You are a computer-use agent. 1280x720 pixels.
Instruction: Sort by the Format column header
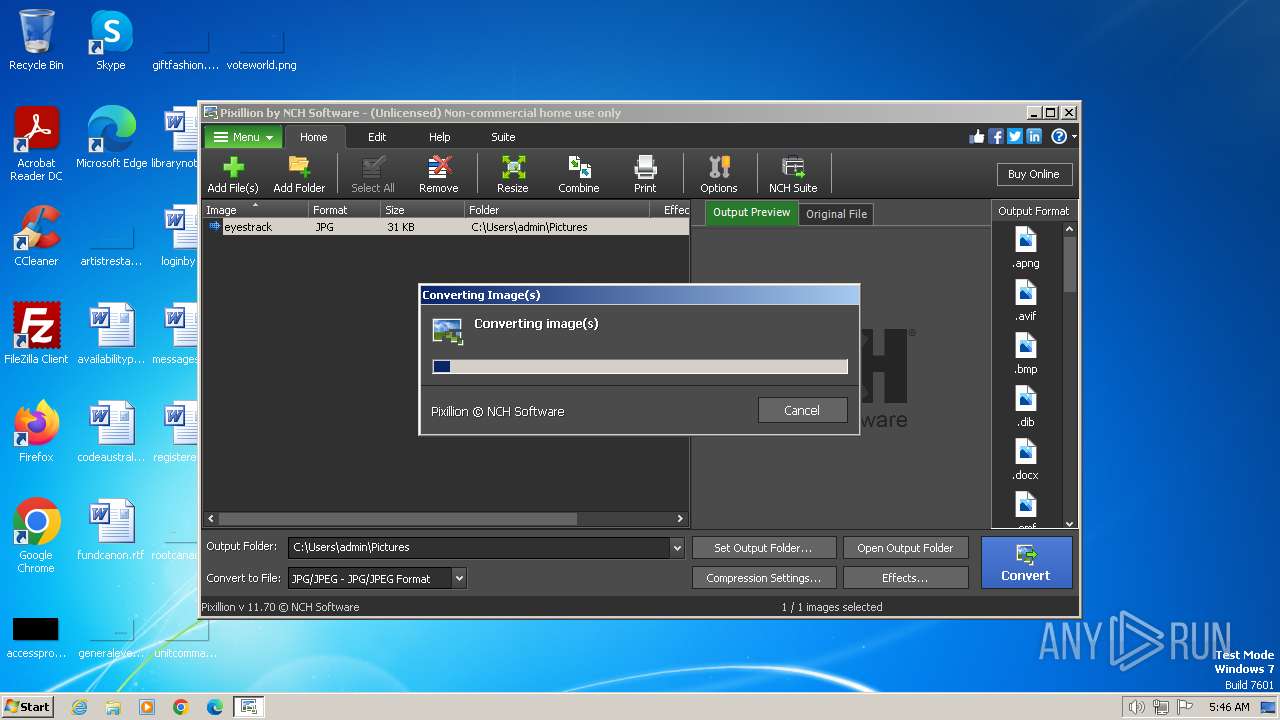coord(345,210)
